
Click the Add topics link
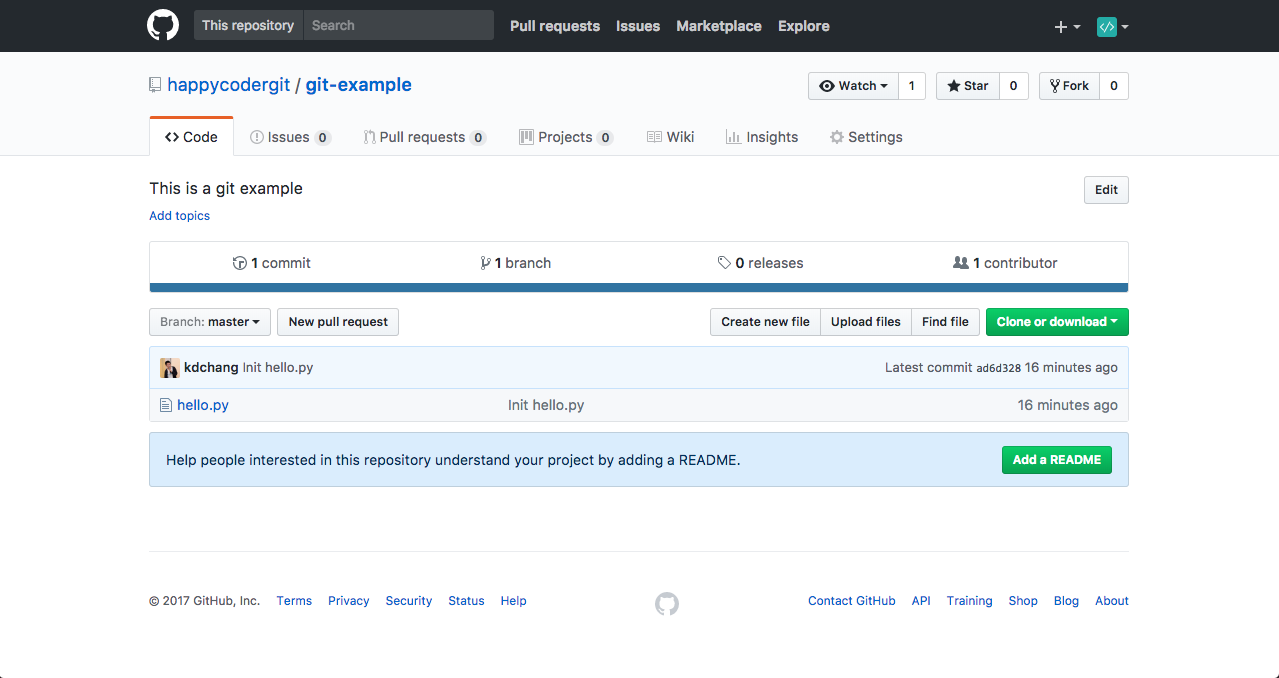(179, 216)
